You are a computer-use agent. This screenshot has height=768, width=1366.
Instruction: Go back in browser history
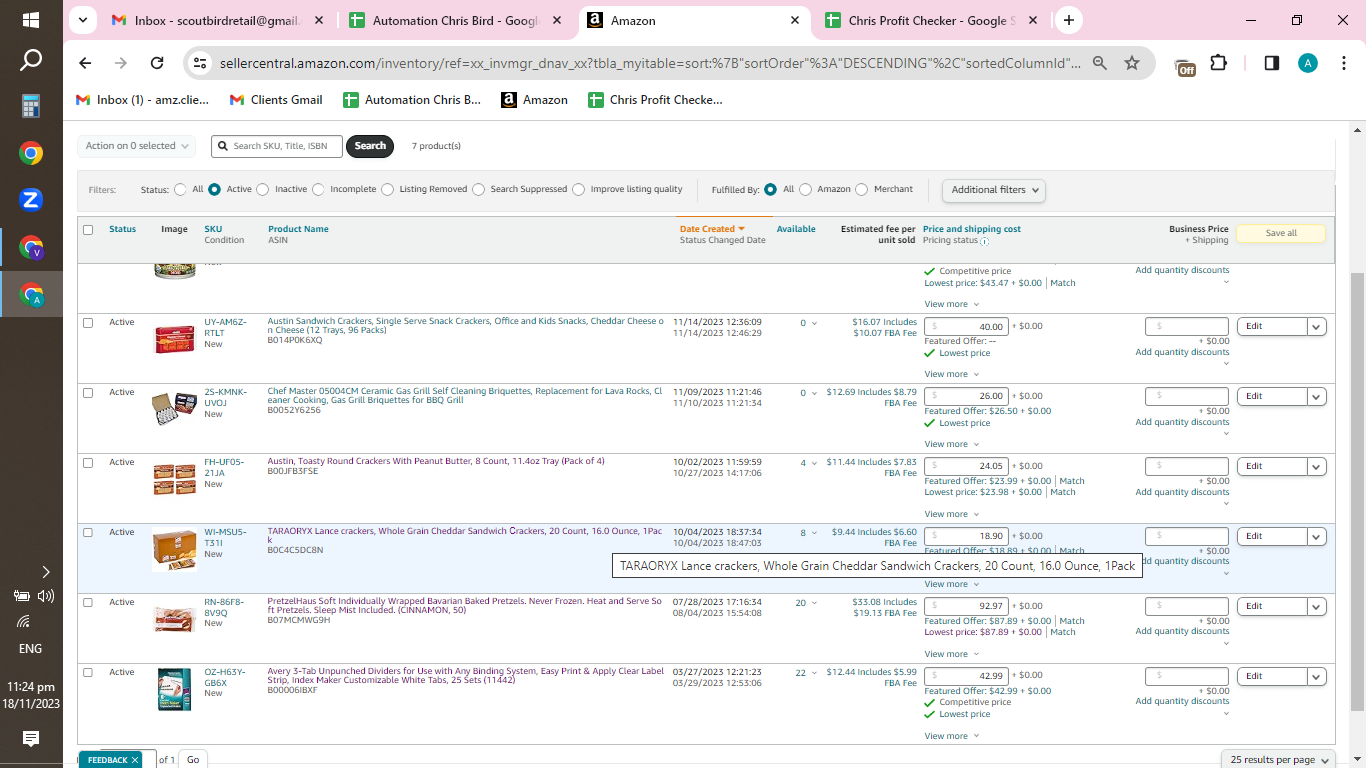point(85,63)
